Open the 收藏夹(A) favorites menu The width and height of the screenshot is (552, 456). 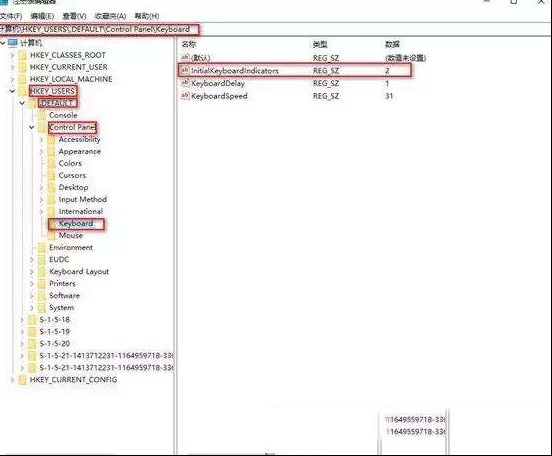point(110,16)
